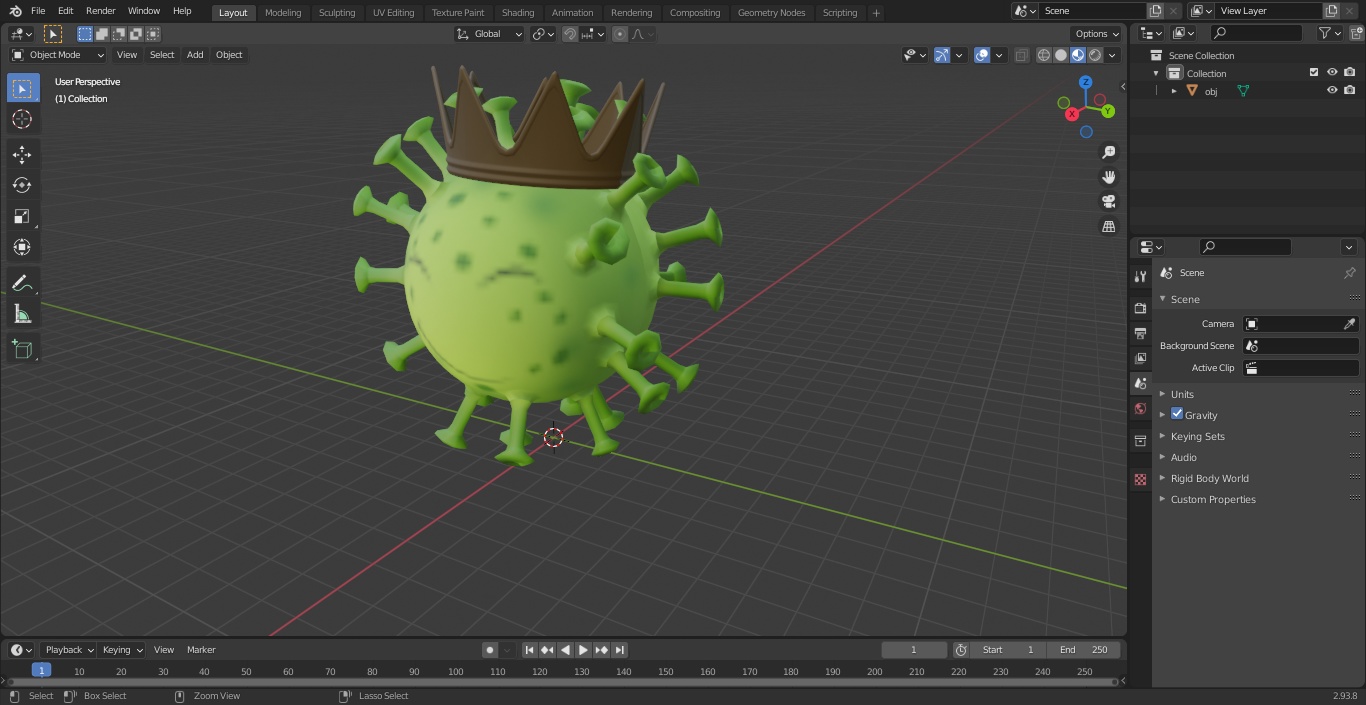Click the viewport zoom magnifier icon
Screen dimensions: 1366x705
pos(1109,152)
